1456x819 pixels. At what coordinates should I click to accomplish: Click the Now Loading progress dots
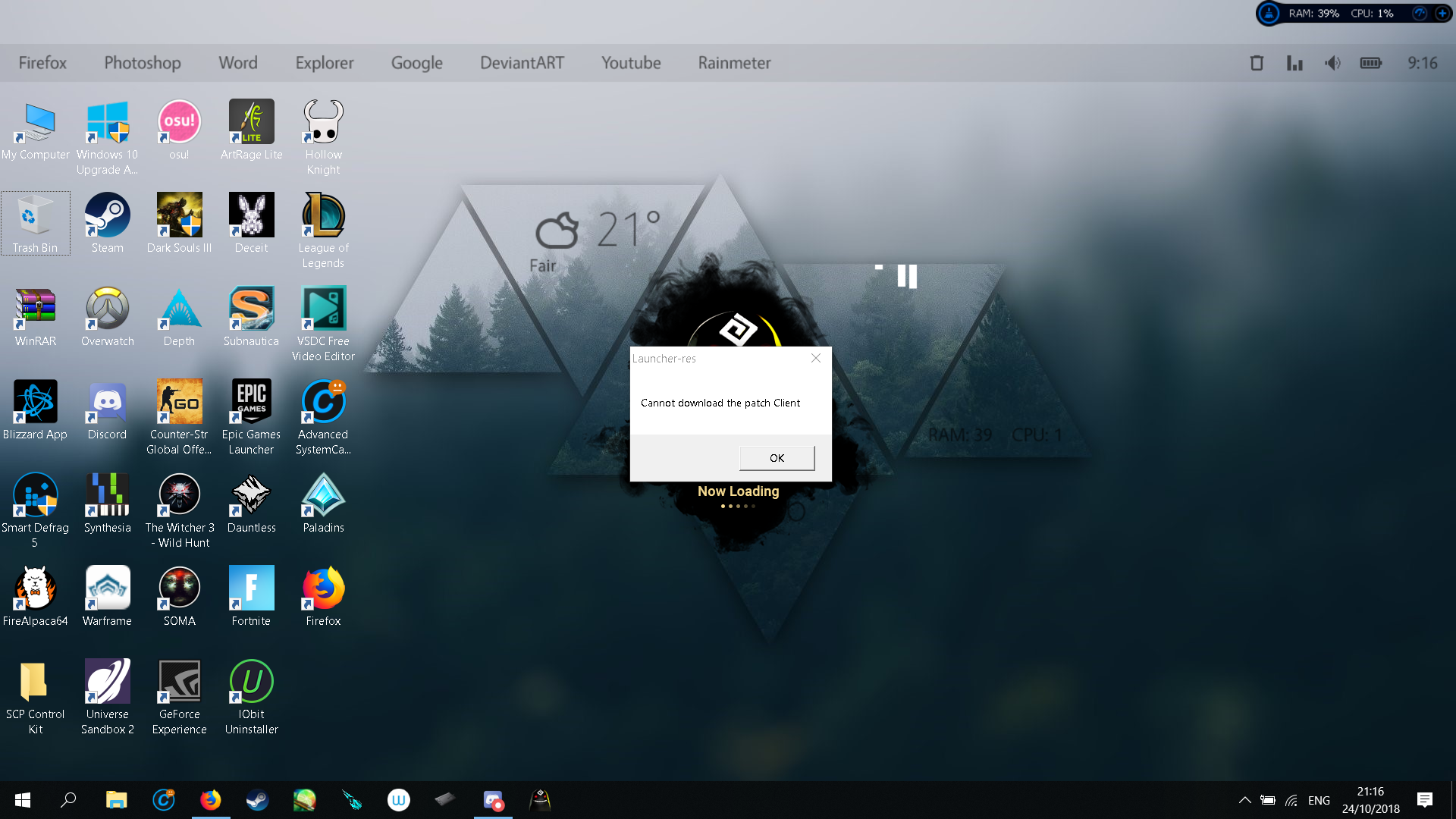[x=738, y=506]
